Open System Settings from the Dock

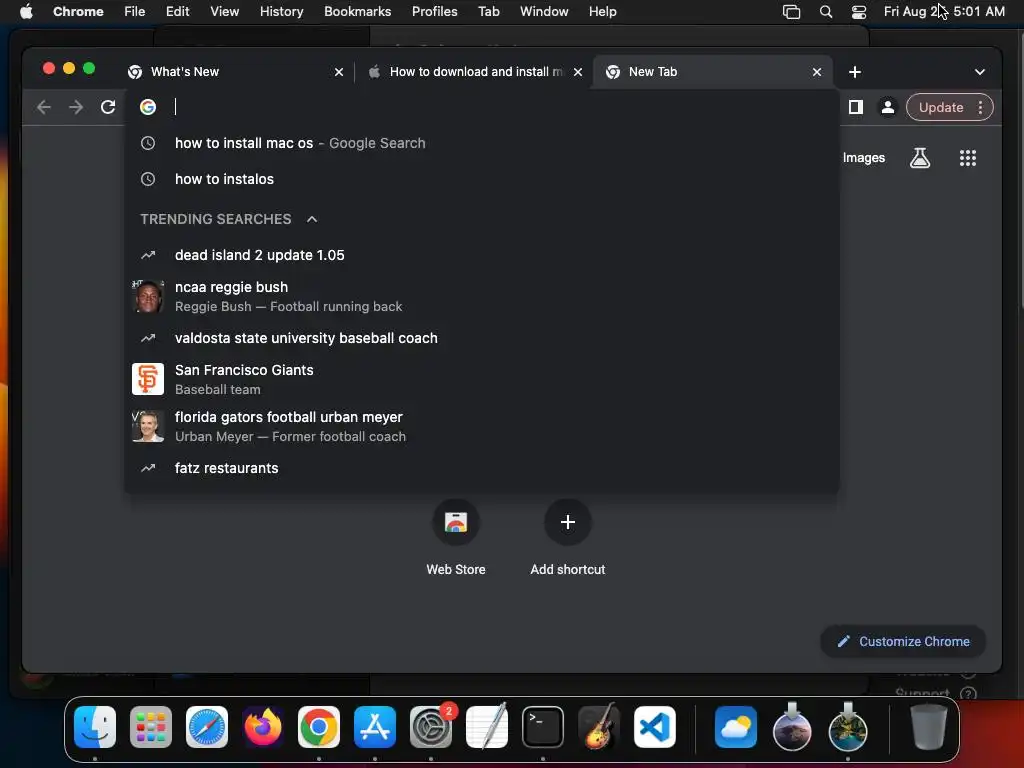coord(431,727)
